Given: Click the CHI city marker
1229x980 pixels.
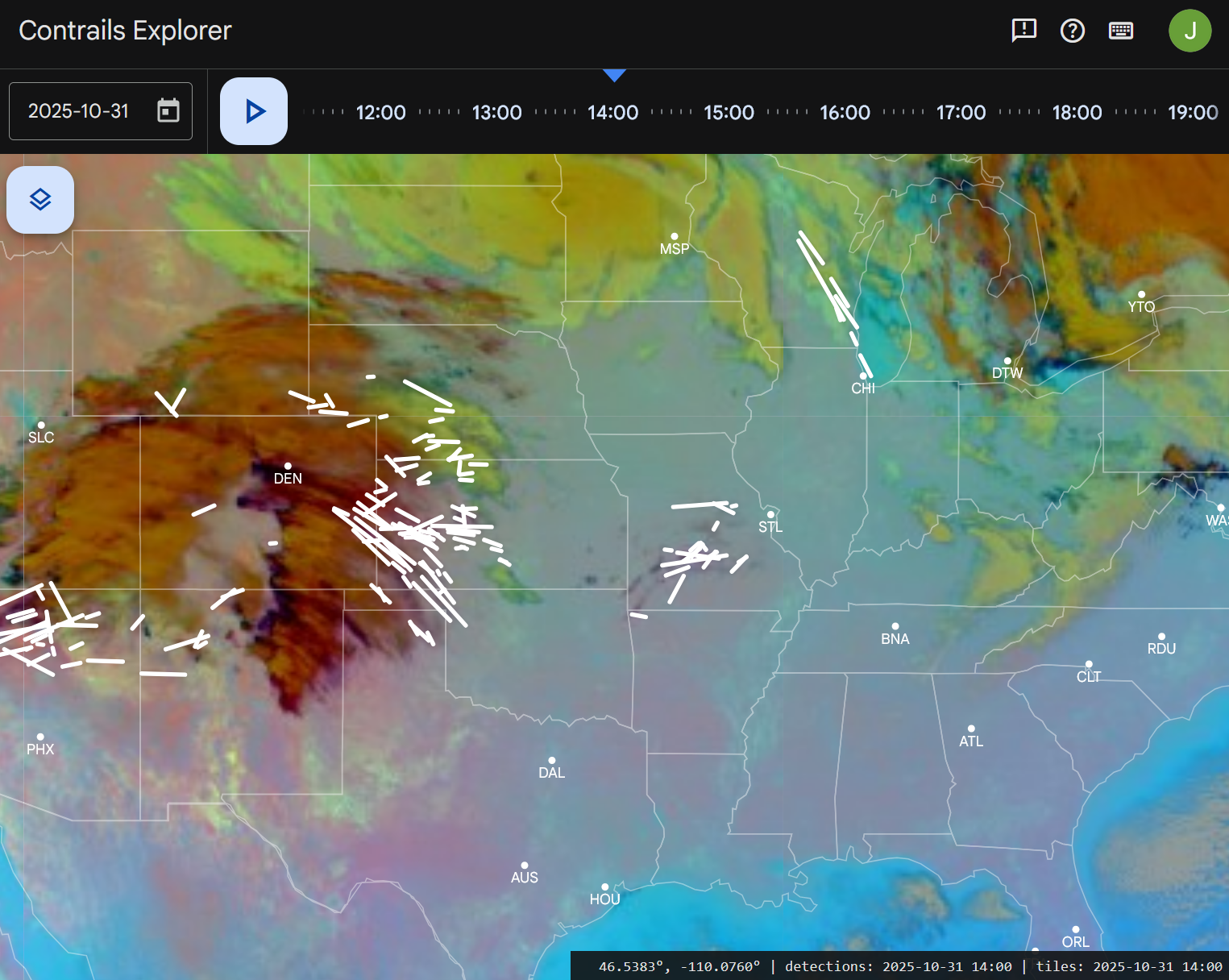Looking at the screenshot, I should tap(863, 376).
